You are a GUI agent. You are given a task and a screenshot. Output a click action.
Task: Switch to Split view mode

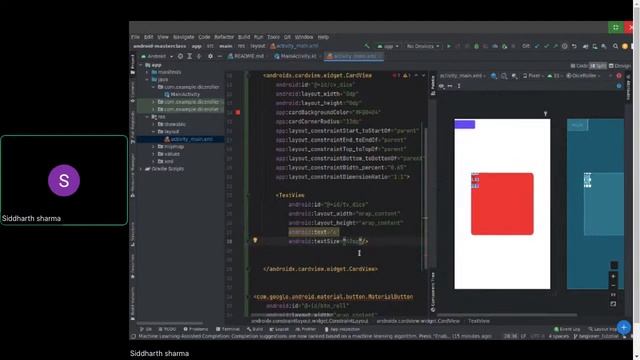[598, 66]
